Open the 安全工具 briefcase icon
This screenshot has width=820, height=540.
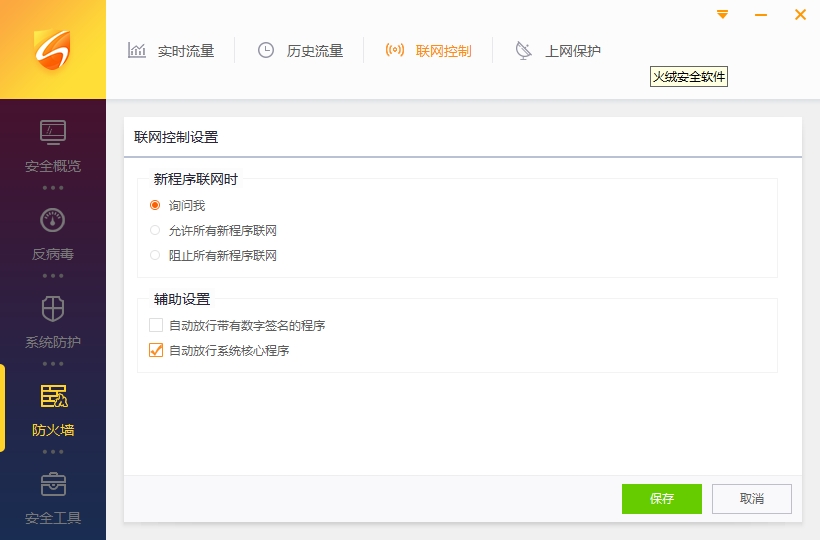click(53, 484)
